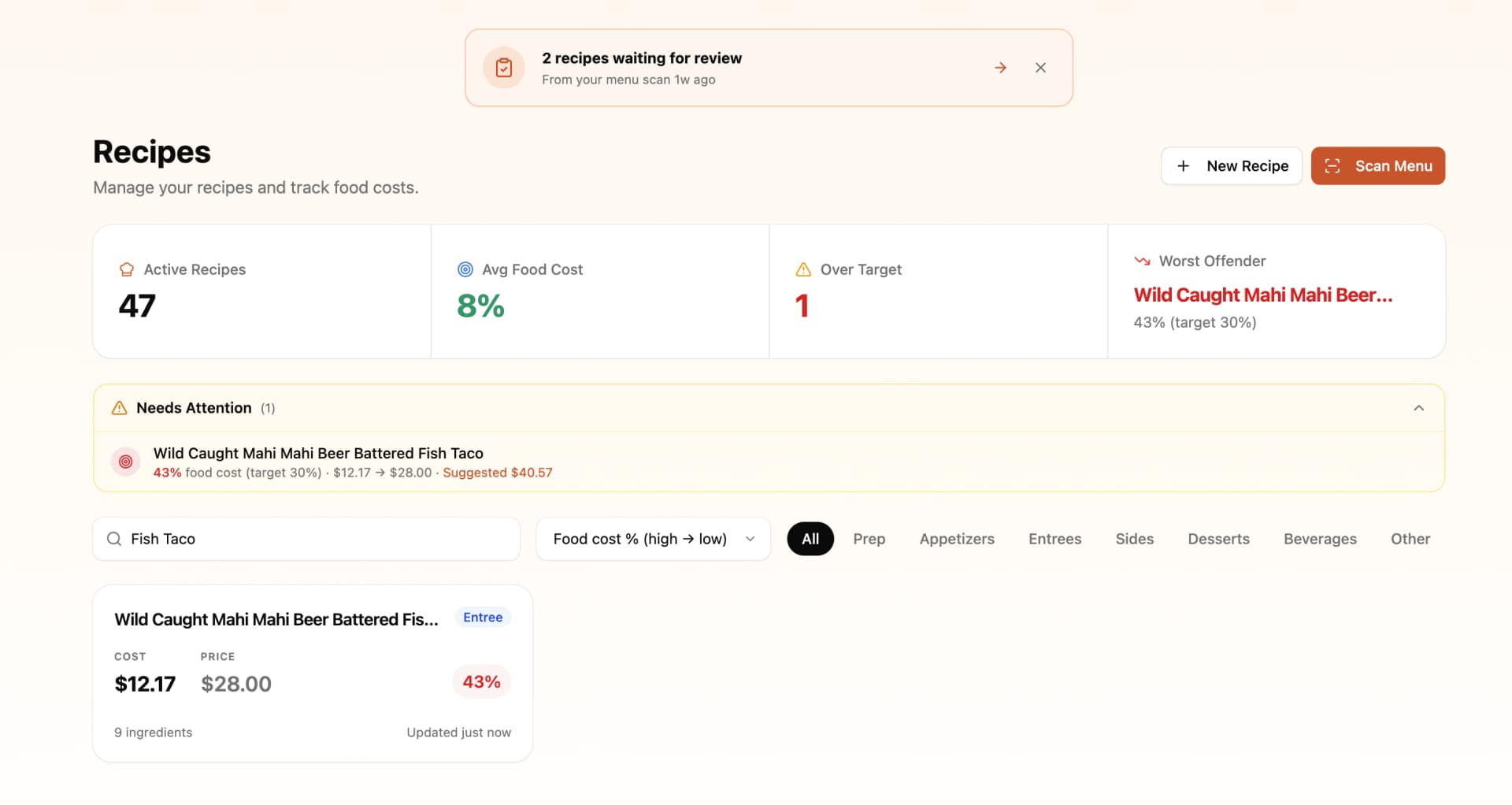Screen dimensions: 1512x805
Task: Click the warning triangle beside Over Target
Action: (803, 269)
